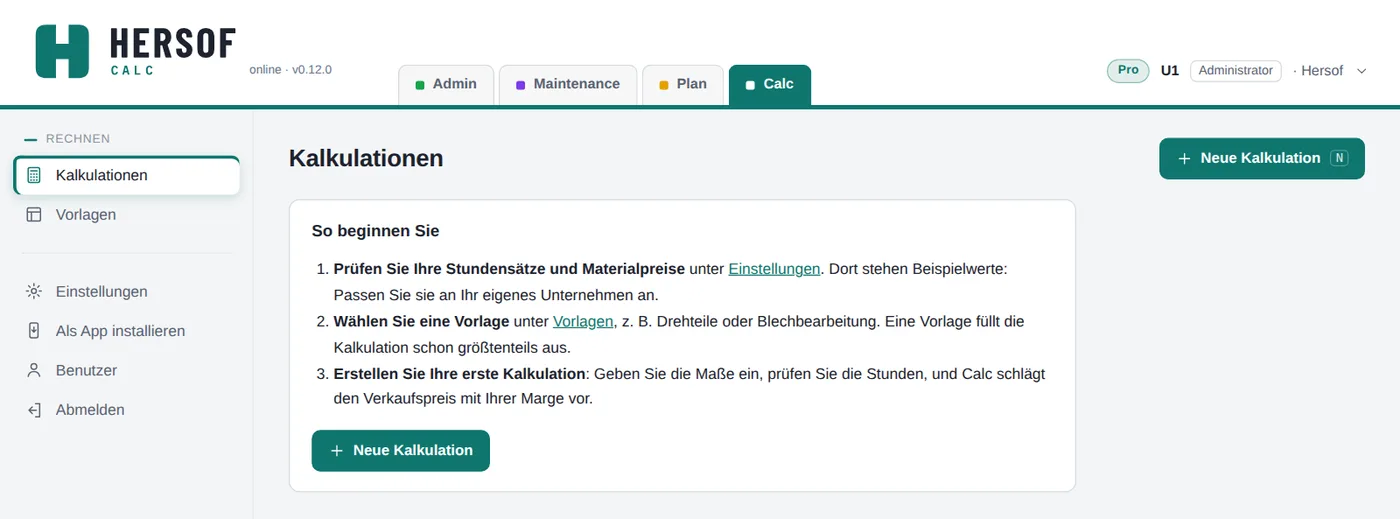The width and height of the screenshot is (1400, 519).
Task: Click 'Erstellen Sie Ihre erste Kalkulation' text
Action: (x=459, y=373)
